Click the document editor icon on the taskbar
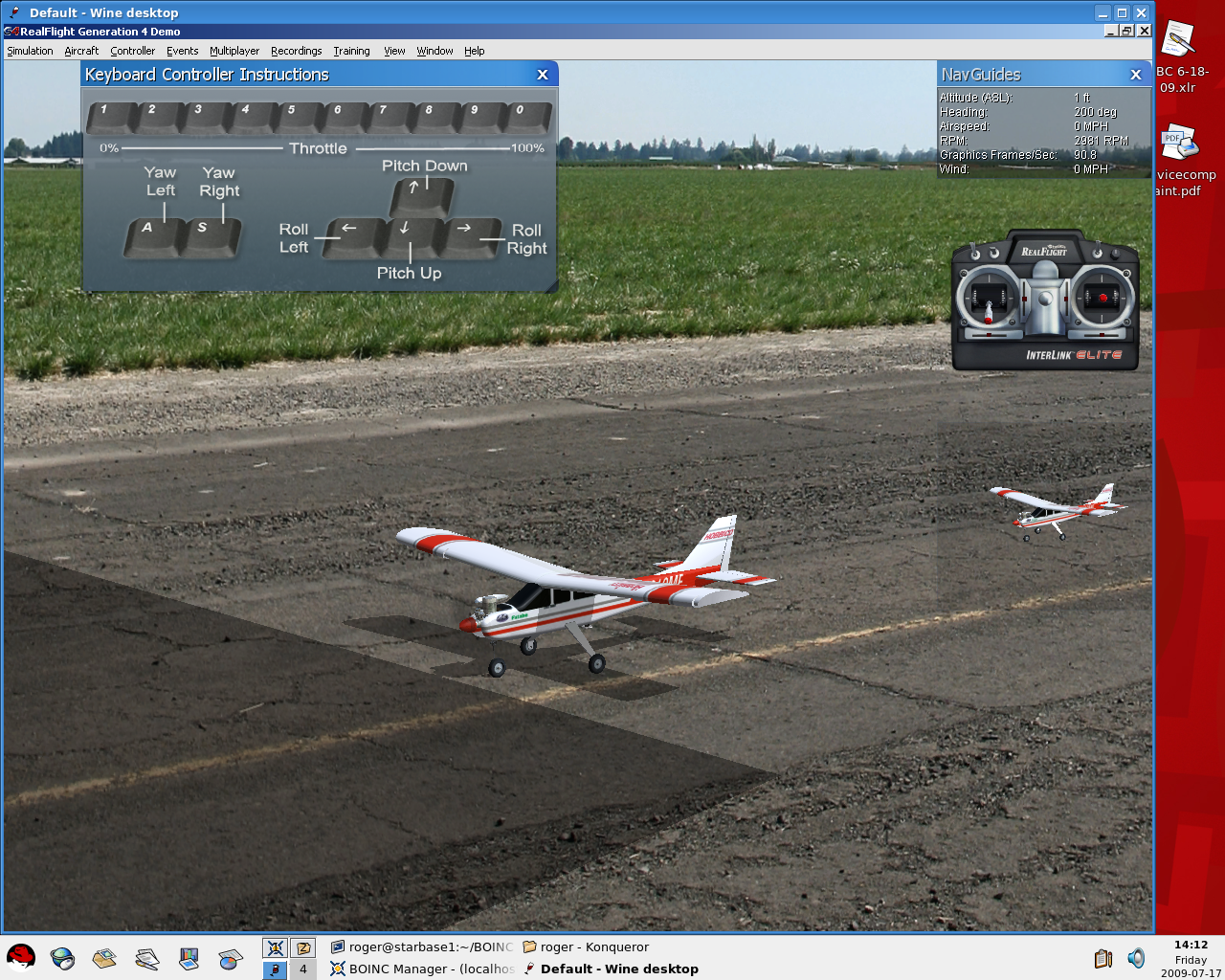This screenshot has height=980, width=1225. [145, 957]
